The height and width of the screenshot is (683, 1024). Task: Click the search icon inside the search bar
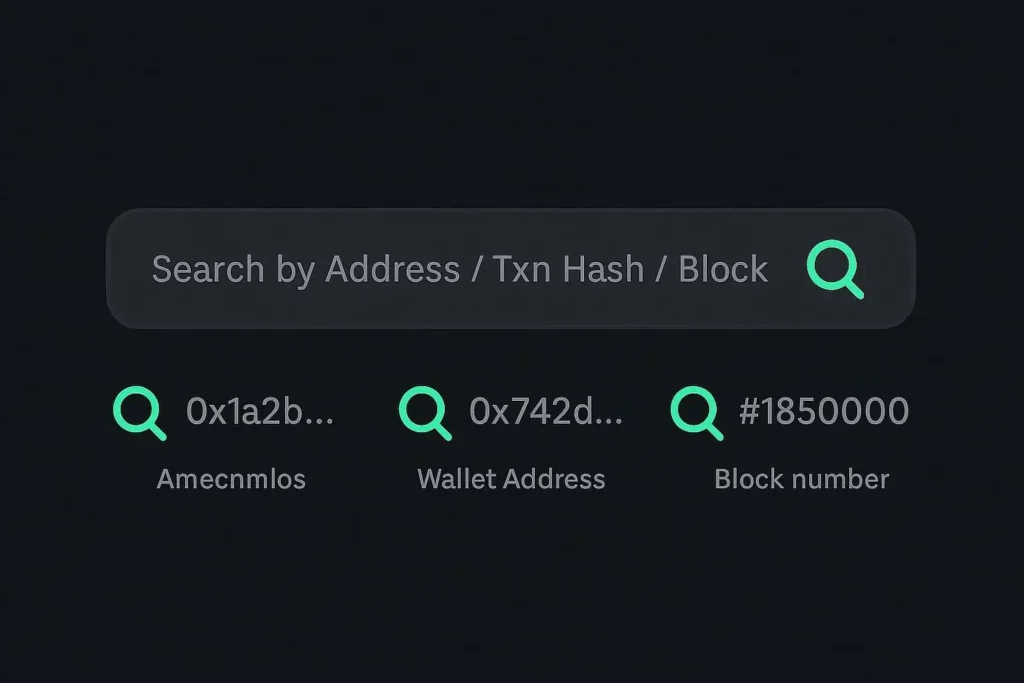tap(836, 269)
